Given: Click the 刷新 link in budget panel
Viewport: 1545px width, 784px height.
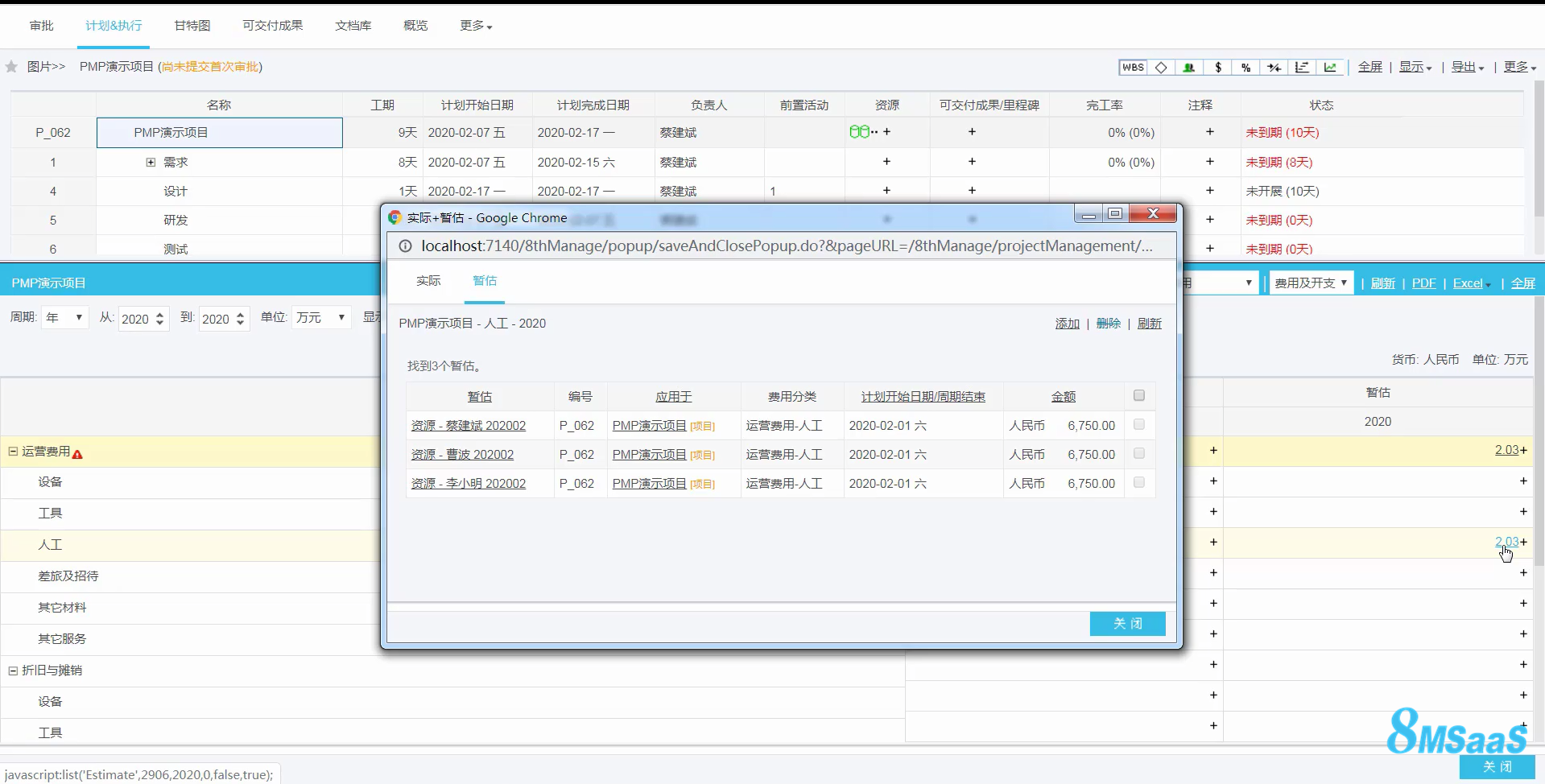Looking at the screenshot, I should coord(1382,283).
